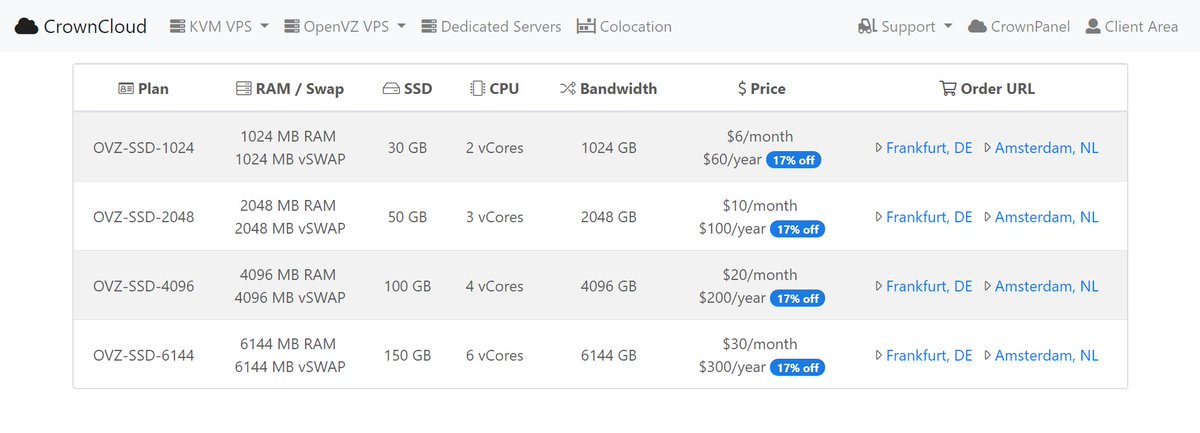Go to the Colocation menu item
This screenshot has height=433, width=1200.
(635, 26)
